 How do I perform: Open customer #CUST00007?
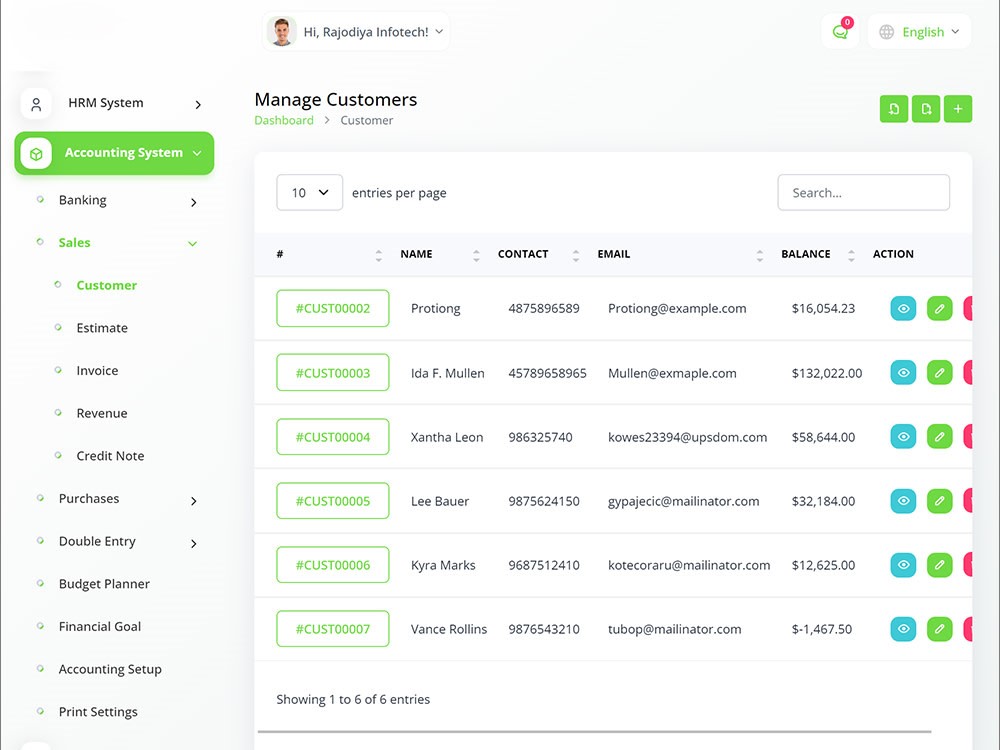coord(333,629)
